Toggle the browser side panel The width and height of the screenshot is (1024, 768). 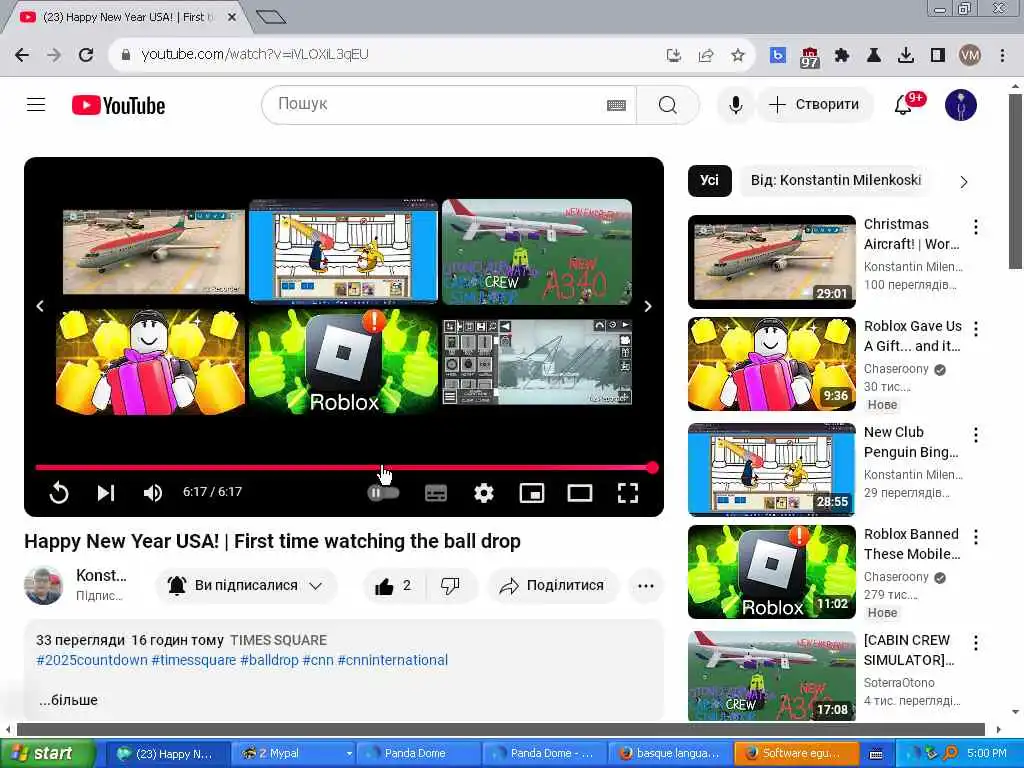938,56
